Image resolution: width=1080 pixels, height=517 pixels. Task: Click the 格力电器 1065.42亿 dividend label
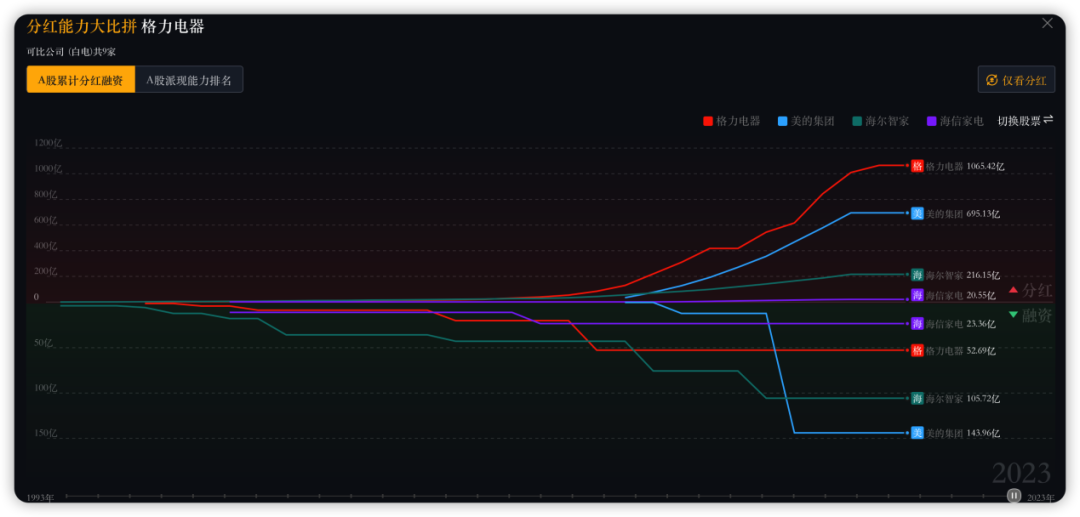(965, 166)
